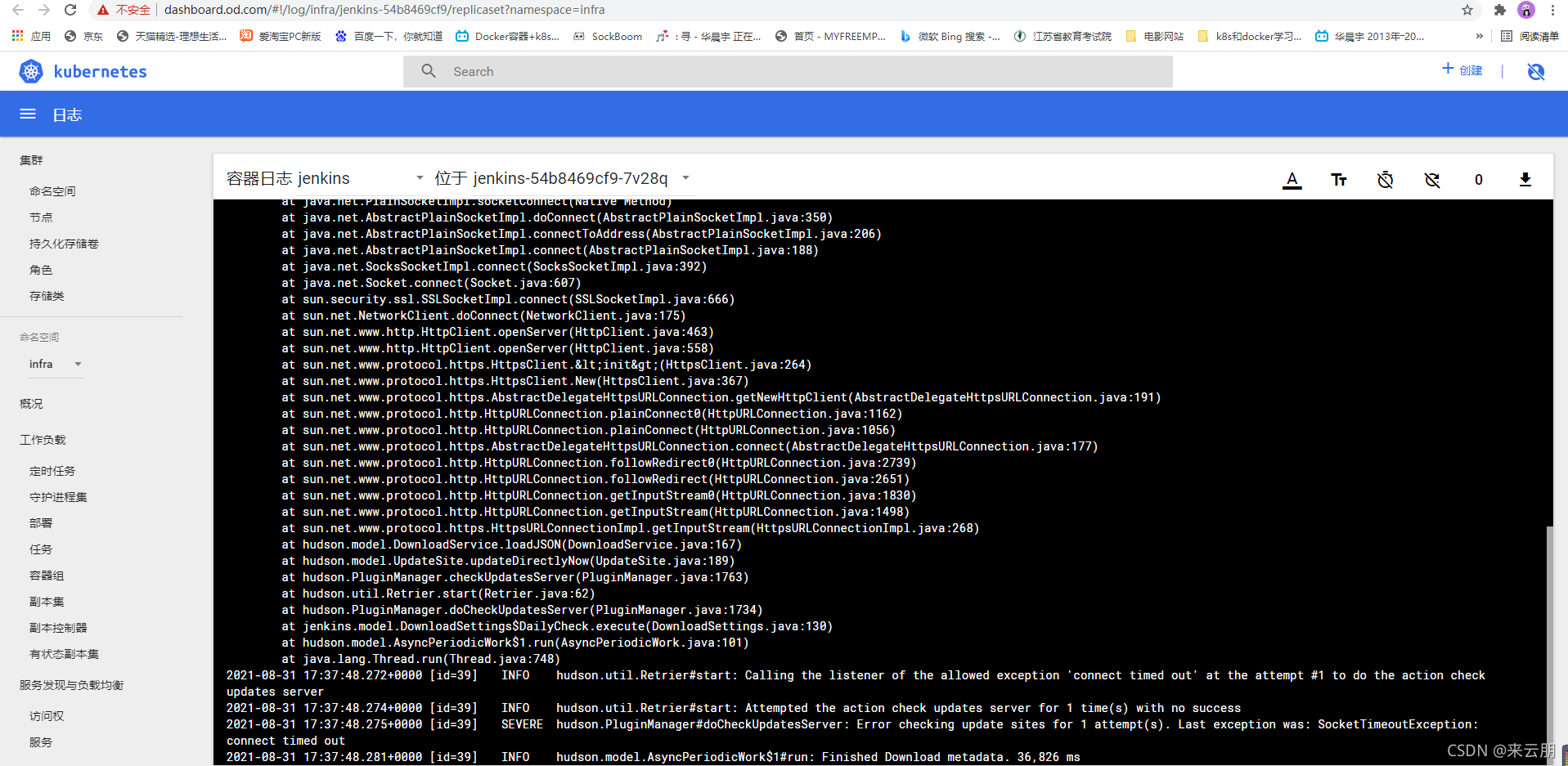Click the log page counter 0

click(x=1478, y=179)
